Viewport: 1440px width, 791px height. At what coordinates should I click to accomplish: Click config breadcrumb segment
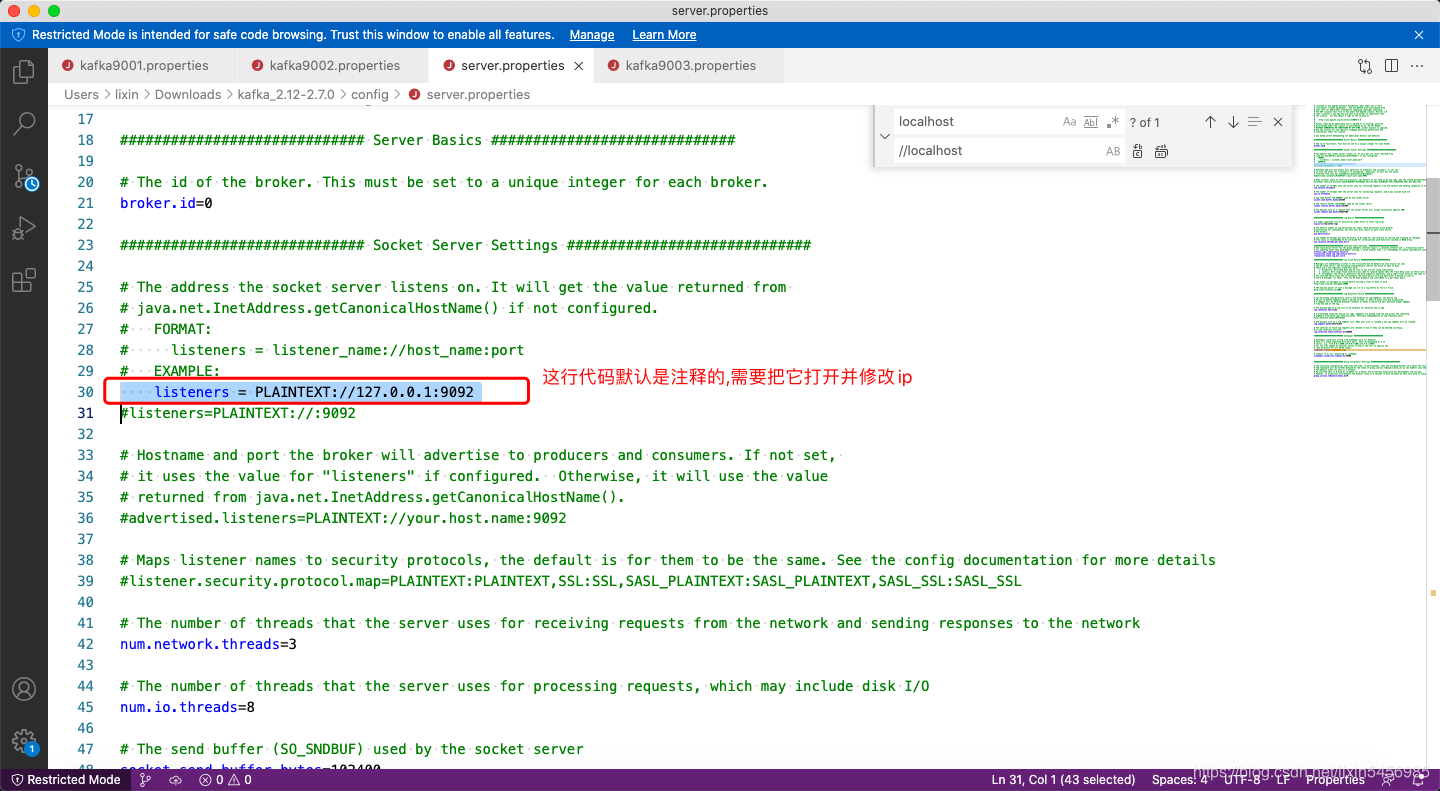370,95
